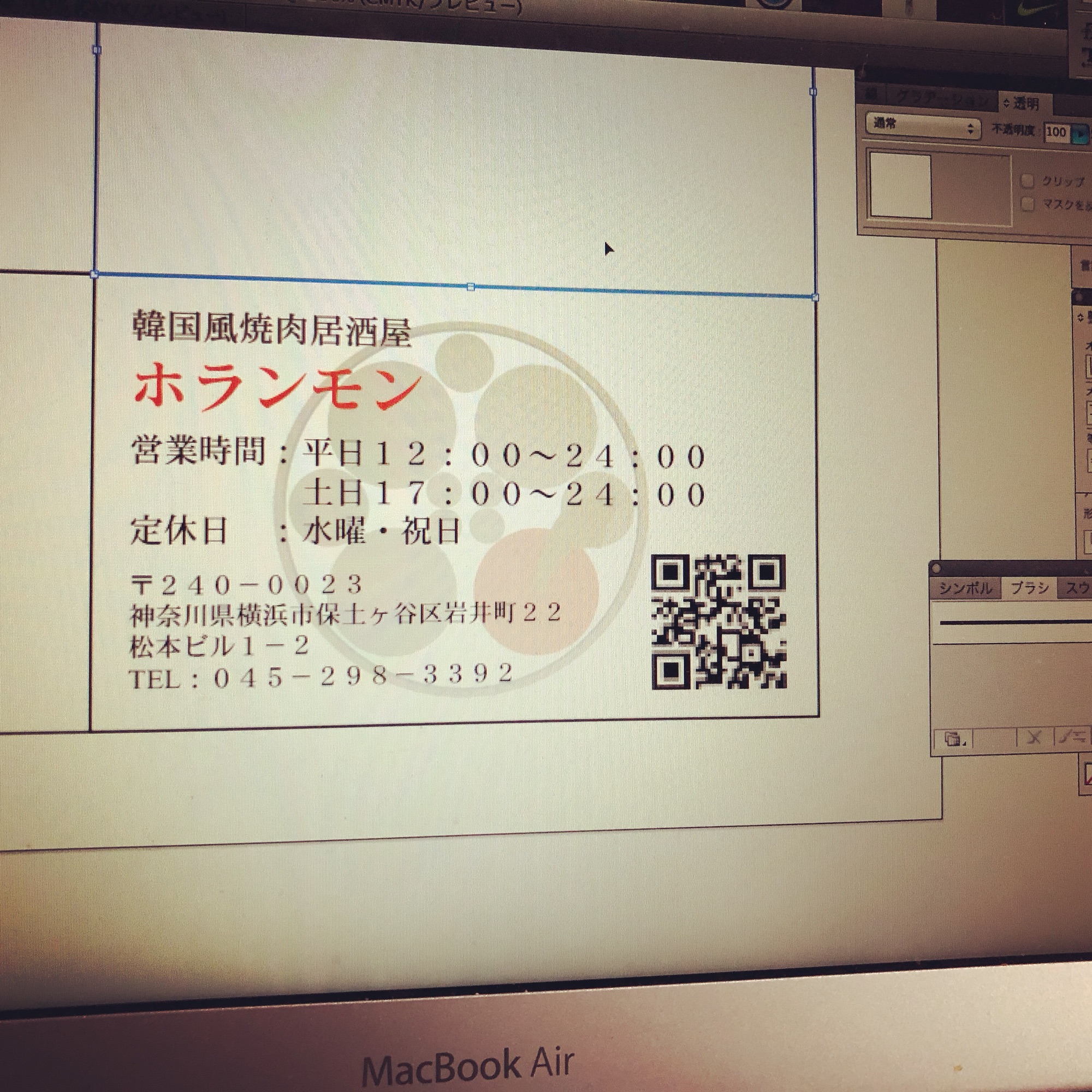1092x1092 pixels.
Task: Select the ブラシ tab
Action: 1029,588
